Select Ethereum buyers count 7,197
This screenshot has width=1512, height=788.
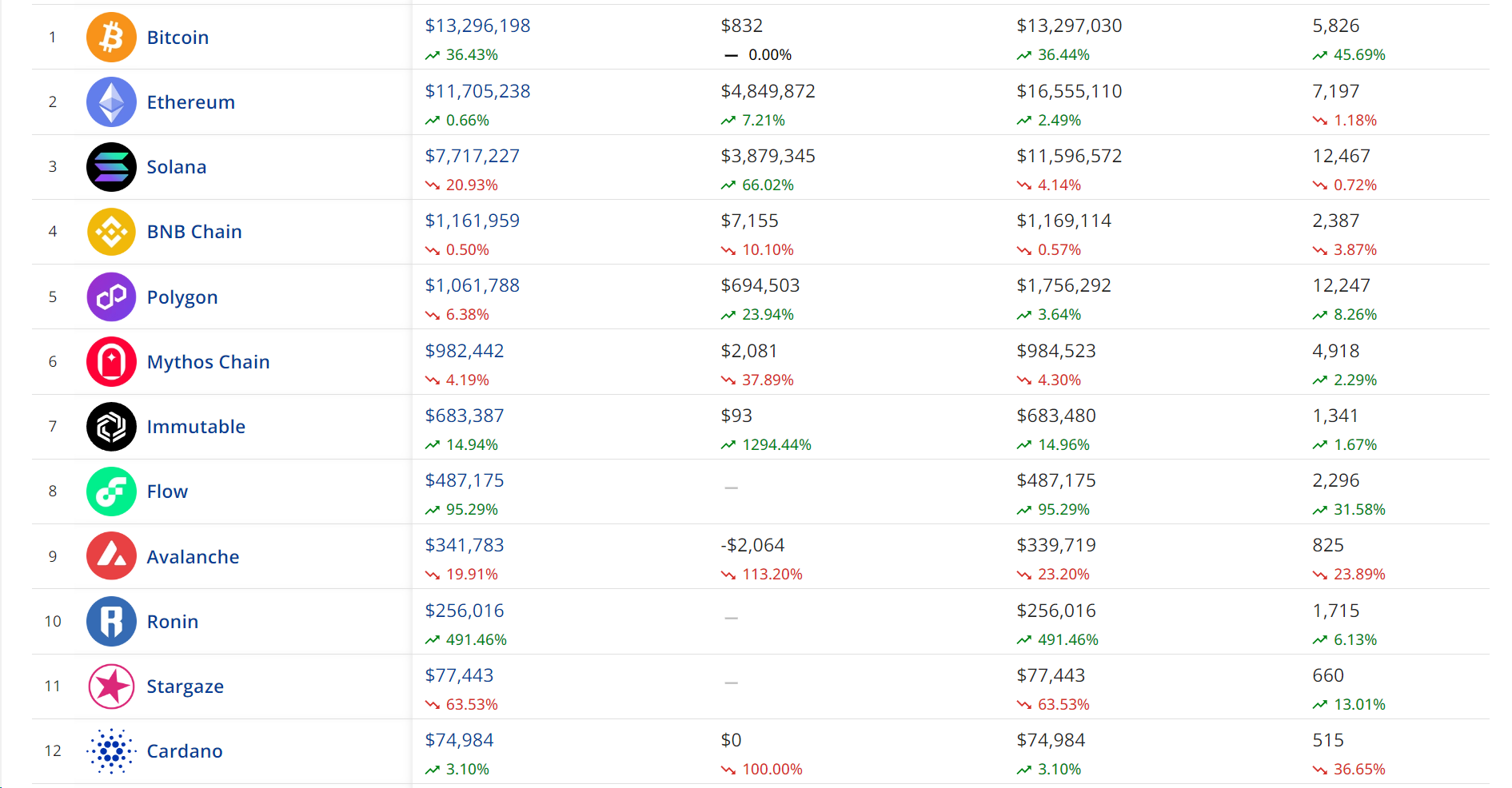click(1335, 91)
